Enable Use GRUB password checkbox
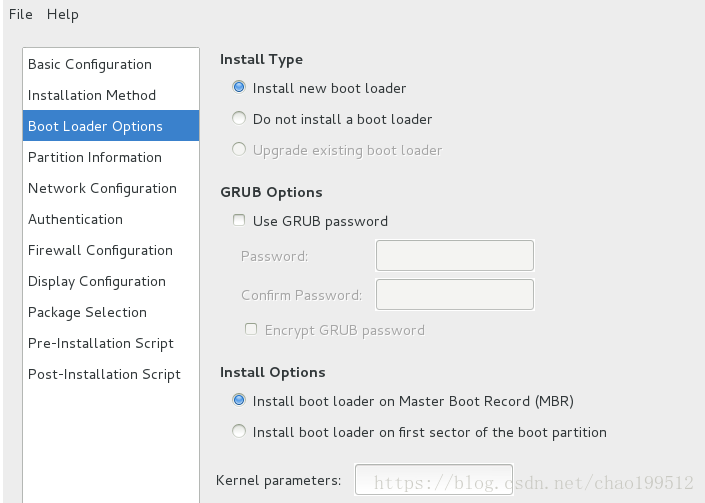The height and width of the screenshot is (503, 705). (239, 220)
